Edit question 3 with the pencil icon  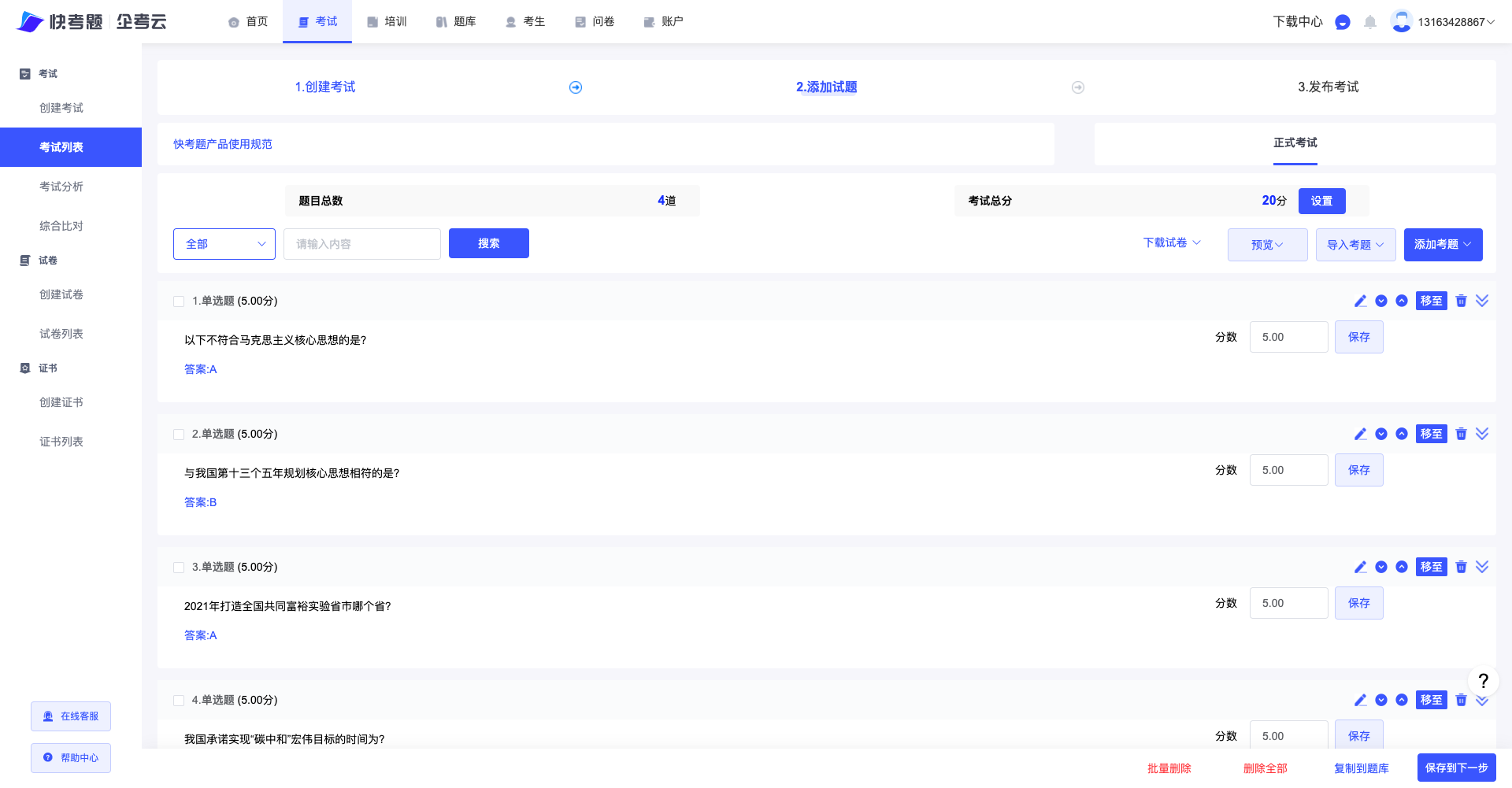click(x=1360, y=567)
